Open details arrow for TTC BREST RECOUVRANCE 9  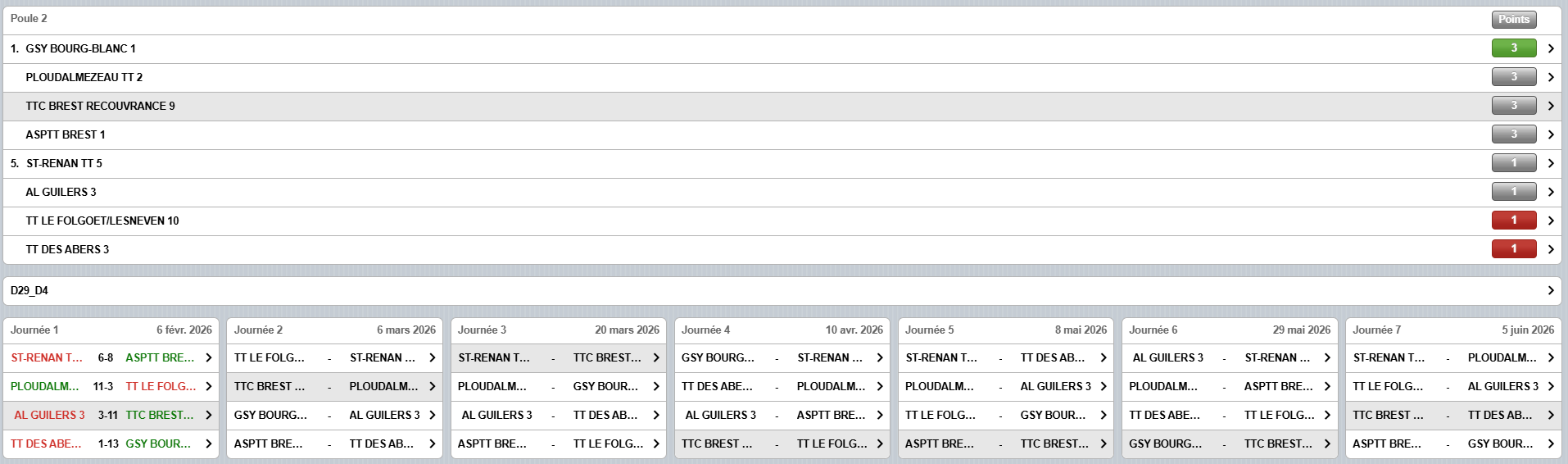(x=1550, y=106)
